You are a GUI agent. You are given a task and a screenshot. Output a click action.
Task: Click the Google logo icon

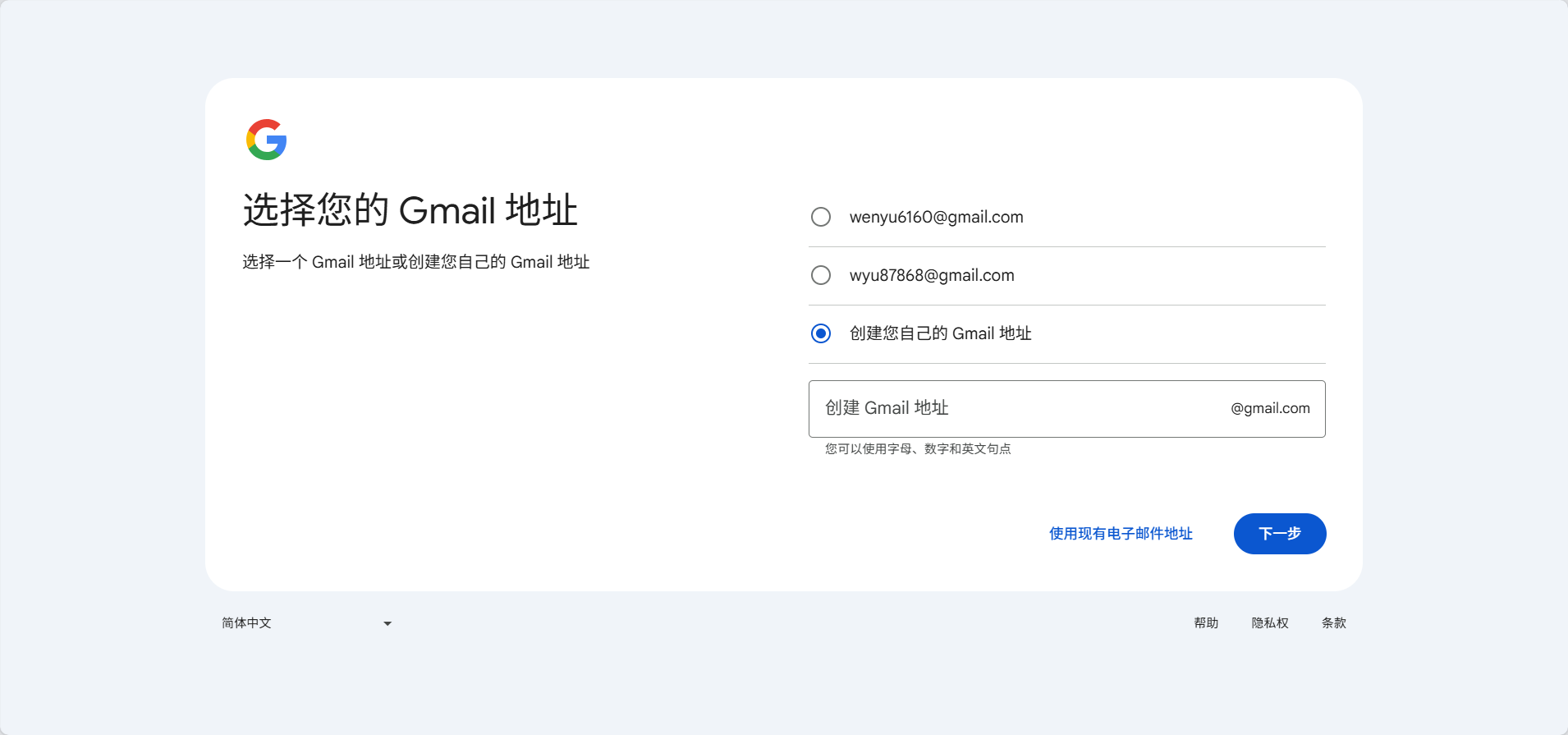267,140
